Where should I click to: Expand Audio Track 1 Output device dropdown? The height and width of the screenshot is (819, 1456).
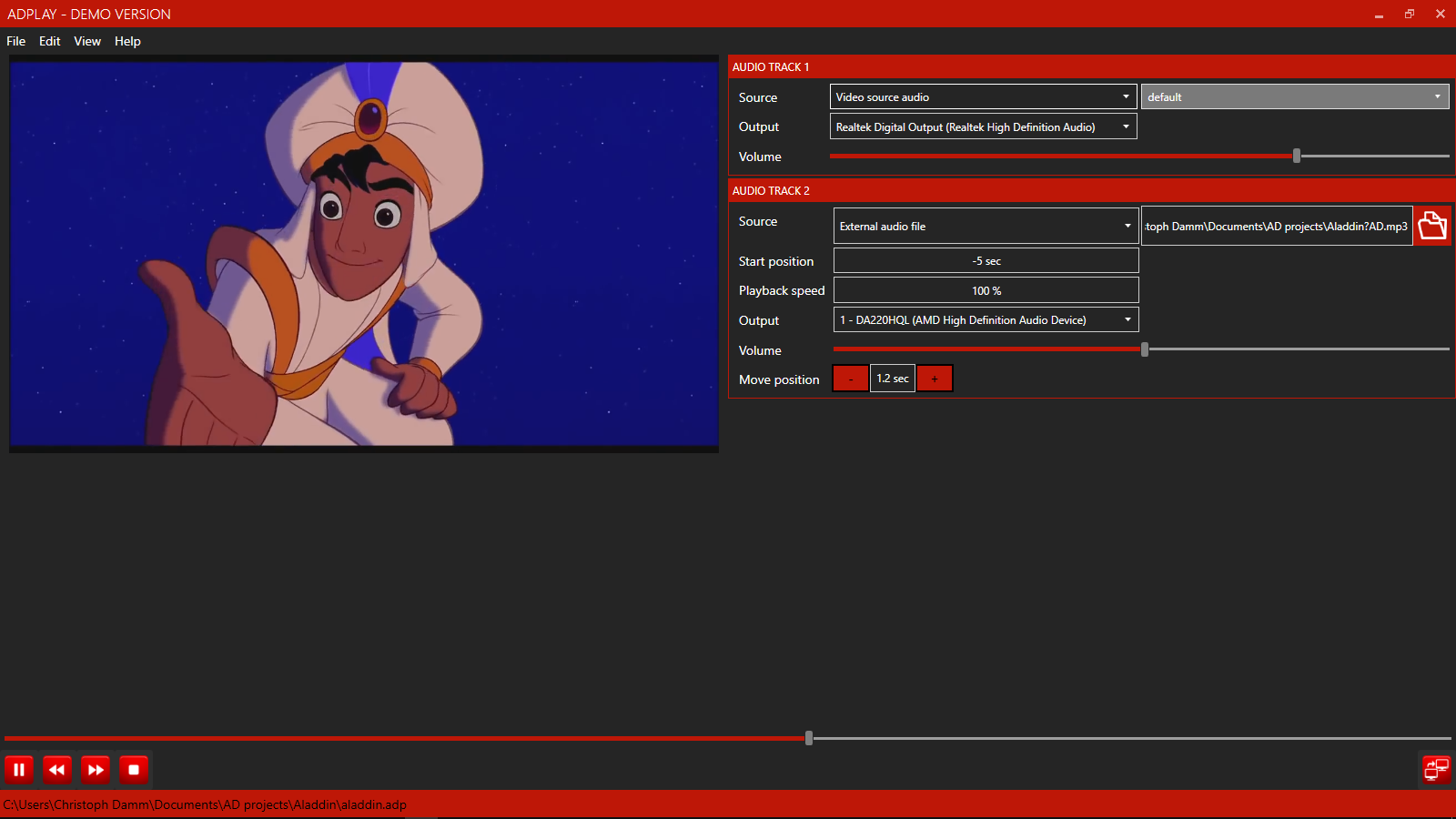point(983,126)
